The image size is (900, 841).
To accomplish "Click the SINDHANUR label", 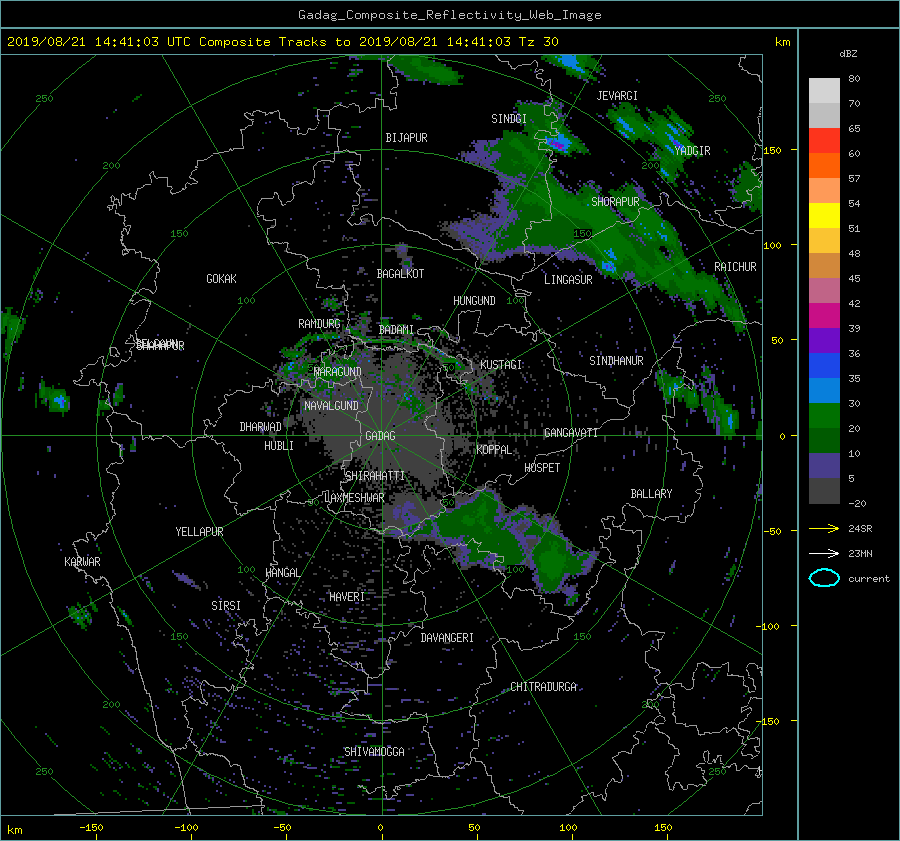I will [x=616, y=361].
